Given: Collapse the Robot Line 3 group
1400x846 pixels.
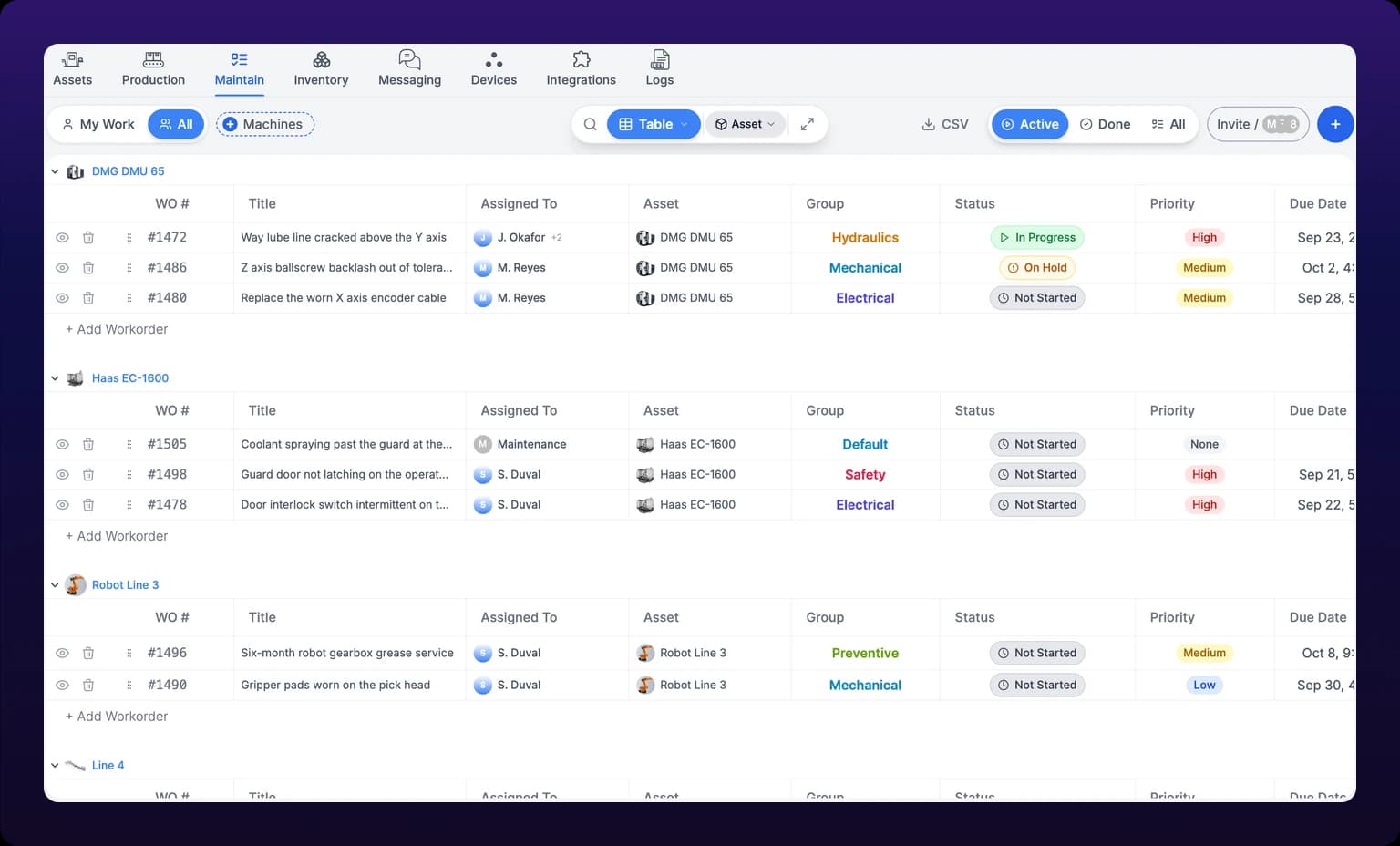Looking at the screenshot, I should (x=55, y=585).
